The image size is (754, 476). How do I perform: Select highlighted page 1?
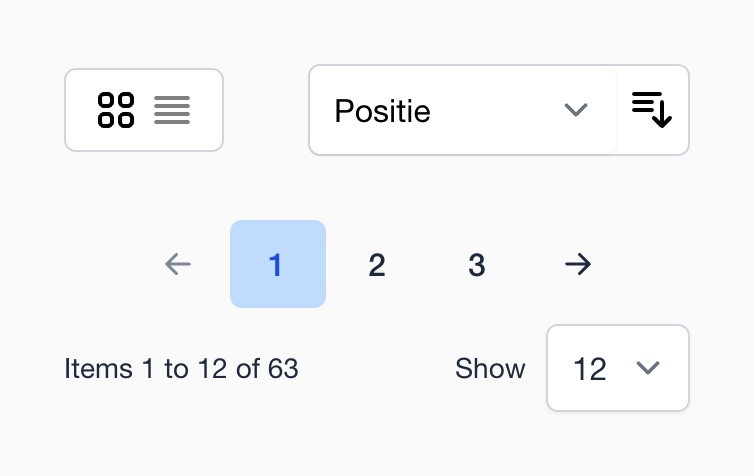[278, 264]
